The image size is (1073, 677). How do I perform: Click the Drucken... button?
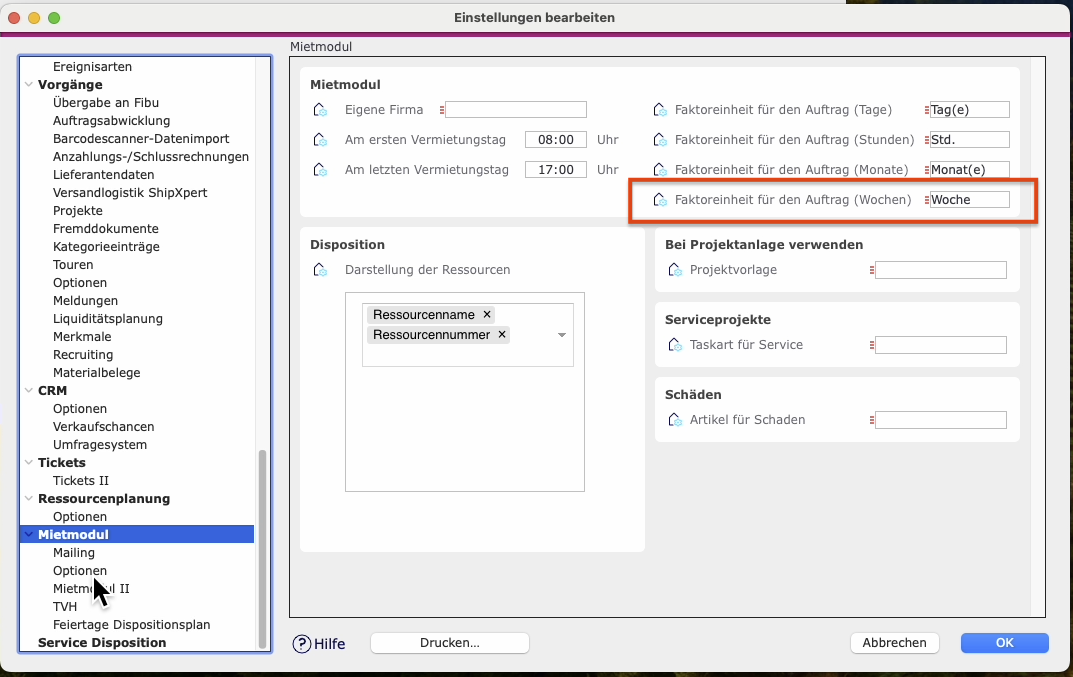pos(450,643)
